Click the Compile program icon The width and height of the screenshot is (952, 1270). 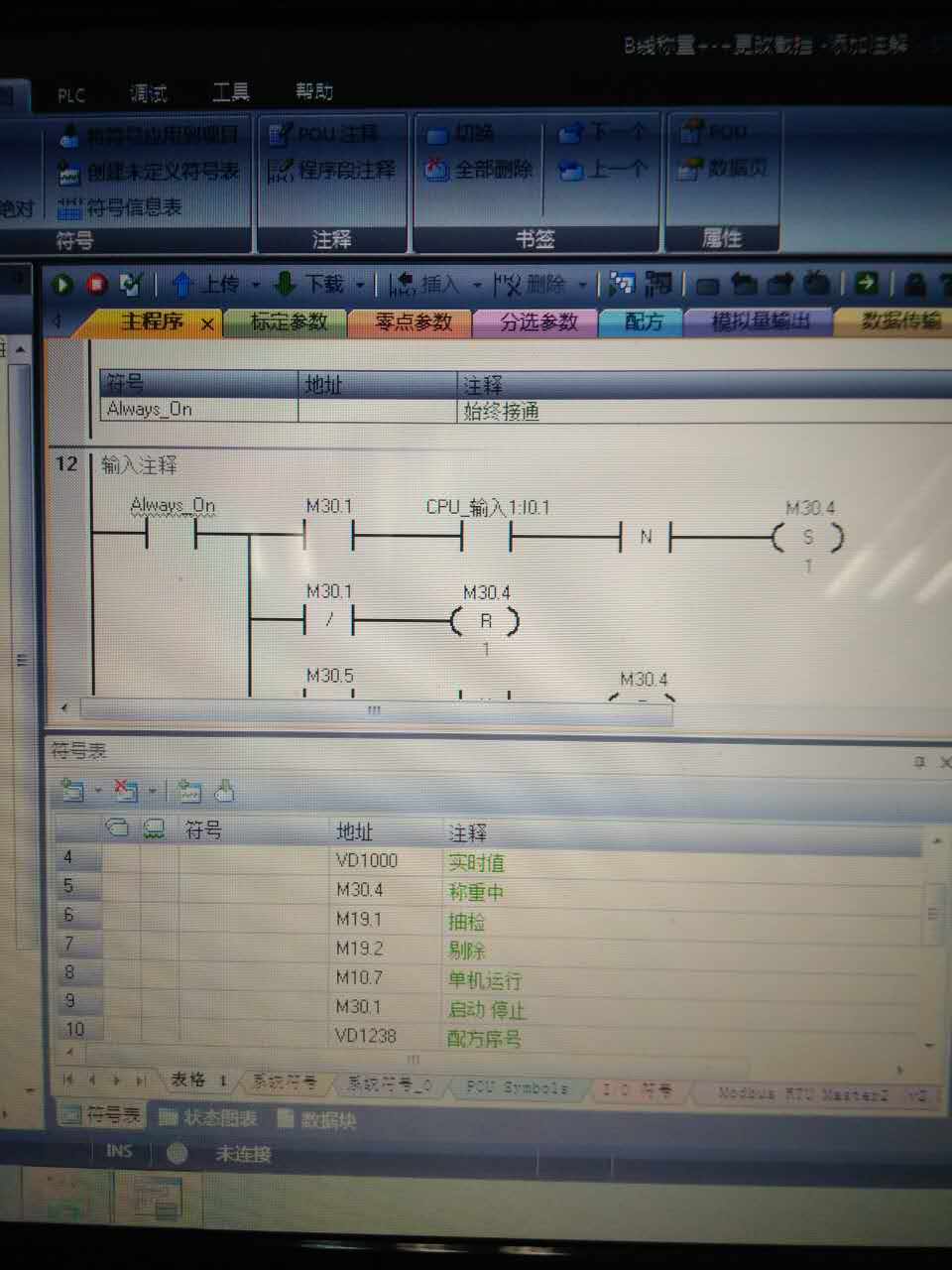pos(130,286)
